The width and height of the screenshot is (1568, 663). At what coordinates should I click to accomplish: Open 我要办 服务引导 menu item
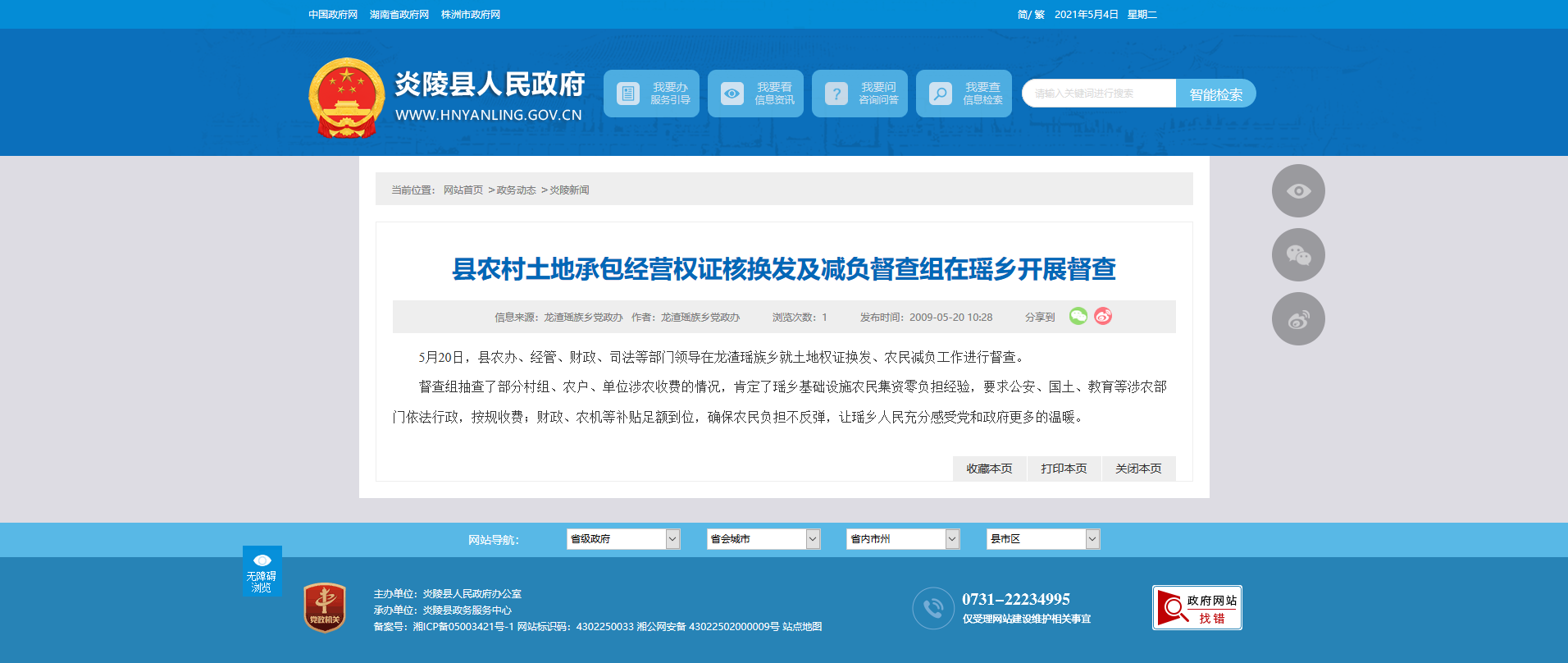[x=651, y=94]
